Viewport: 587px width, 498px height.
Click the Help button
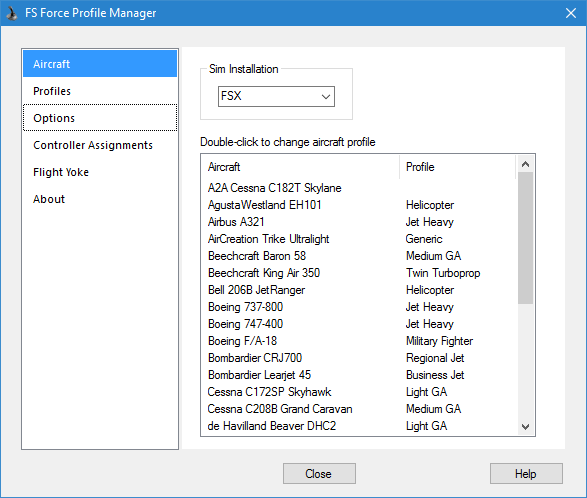pos(526,474)
